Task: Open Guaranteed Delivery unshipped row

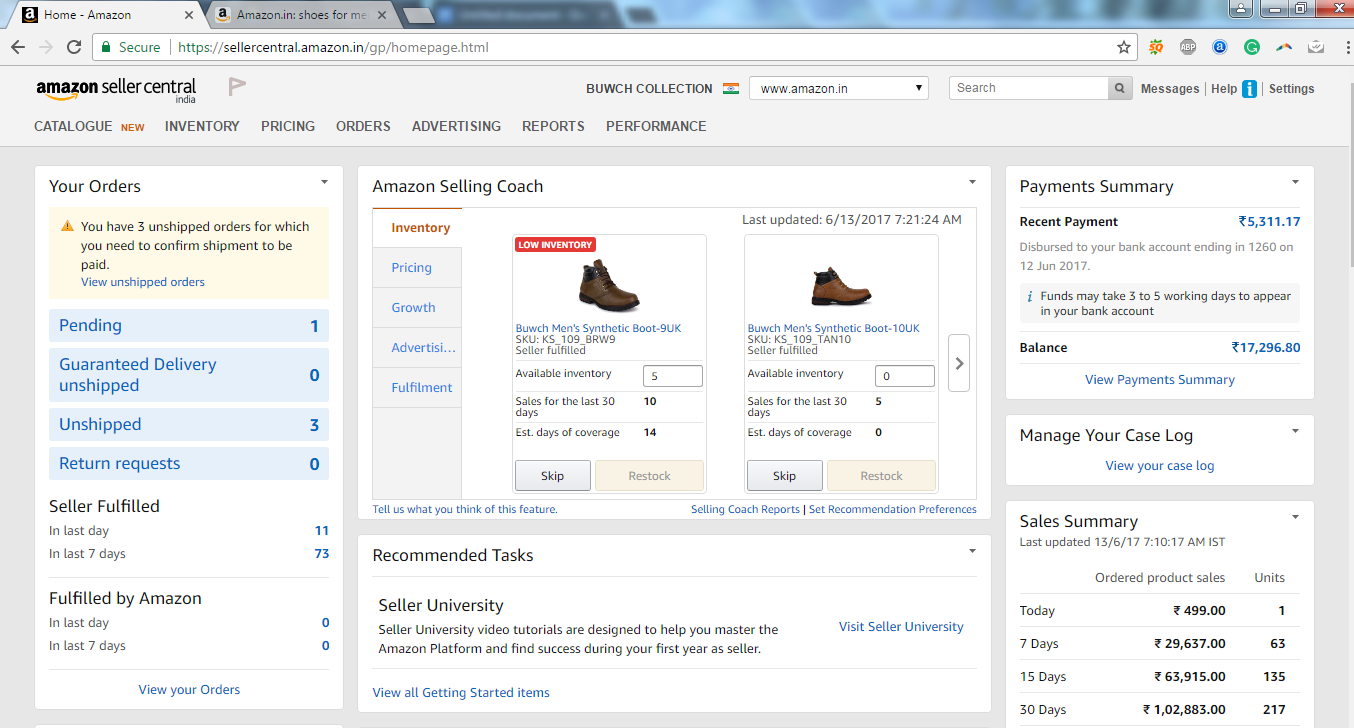Action: tap(189, 375)
